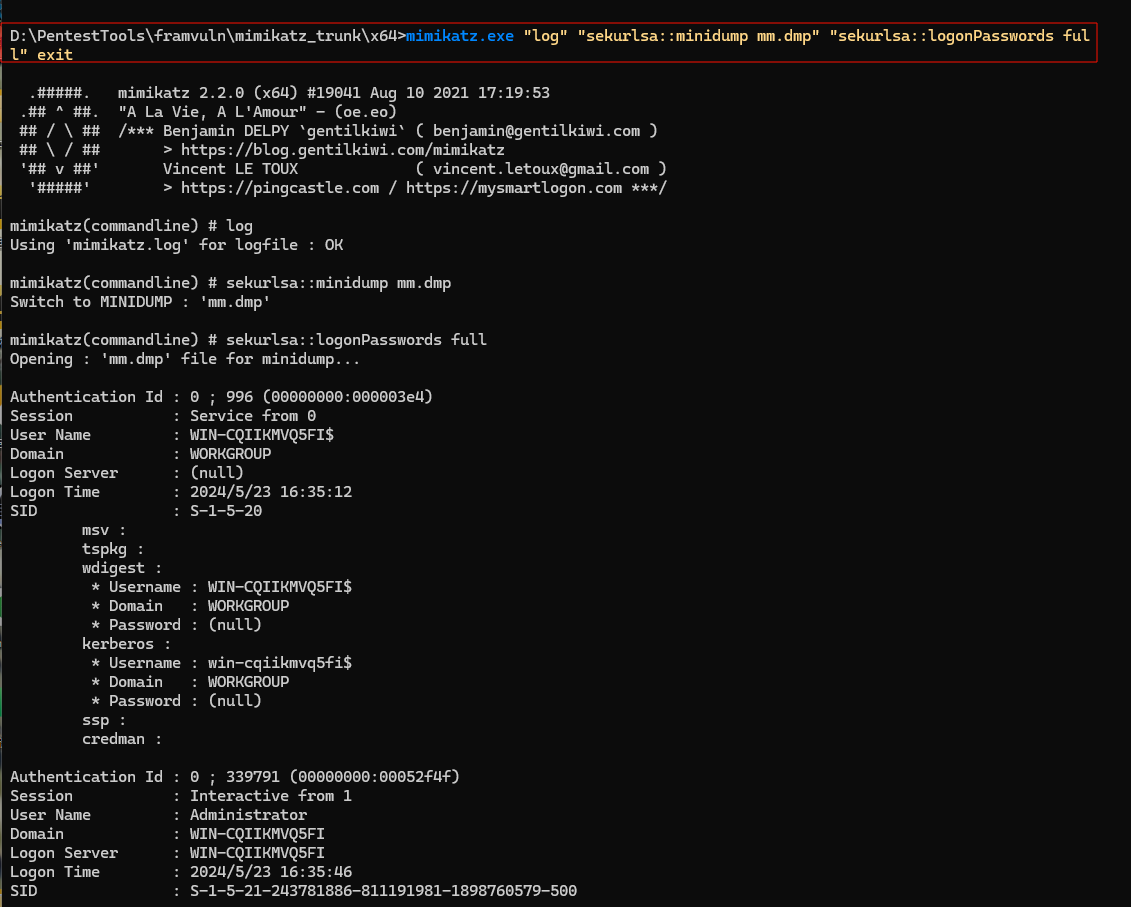Click the benjamin@gentilkiwi.com email address

(536, 131)
